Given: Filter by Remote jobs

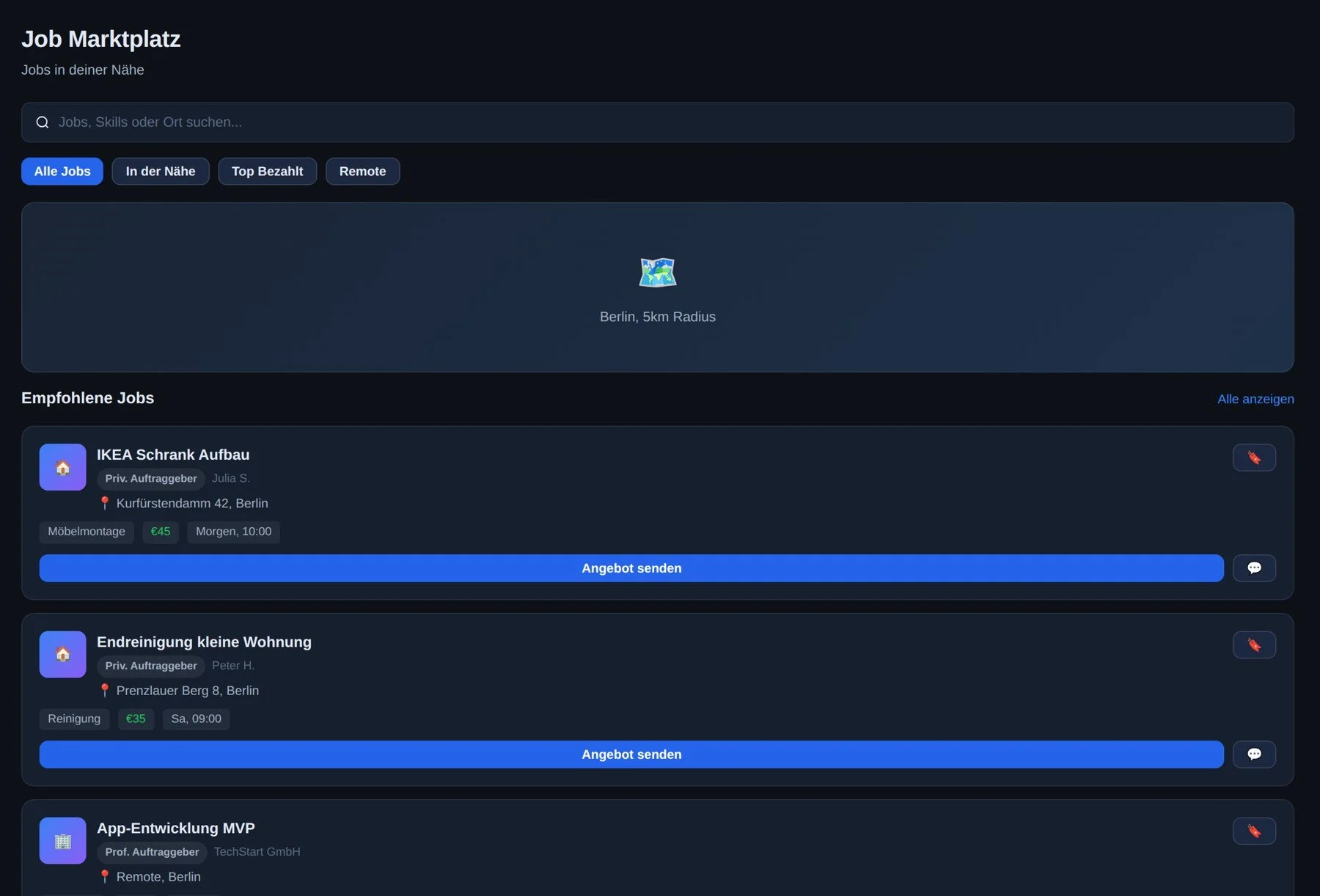Looking at the screenshot, I should click(x=363, y=172).
